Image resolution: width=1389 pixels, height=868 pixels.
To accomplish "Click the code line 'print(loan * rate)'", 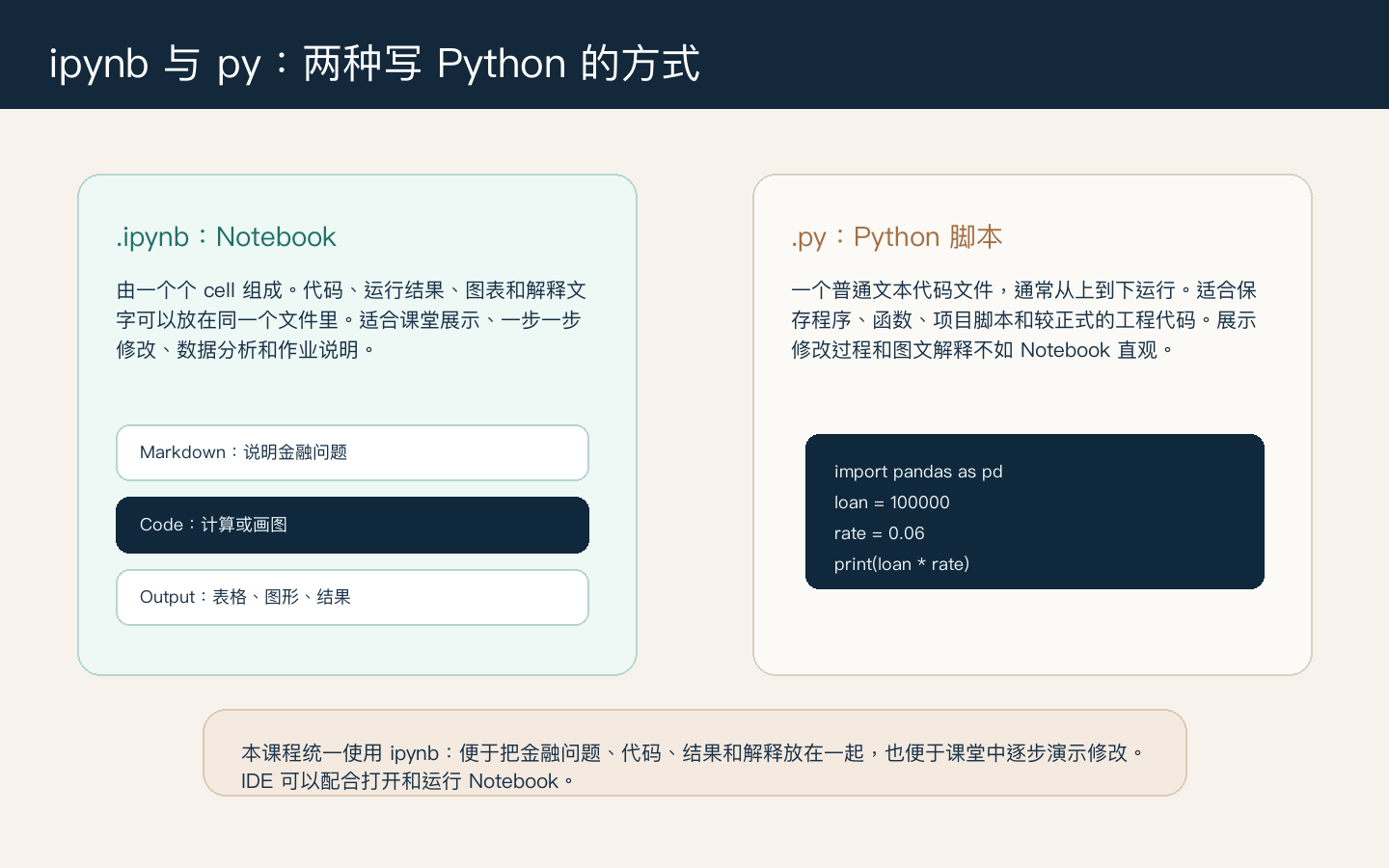I will (901, 564).
